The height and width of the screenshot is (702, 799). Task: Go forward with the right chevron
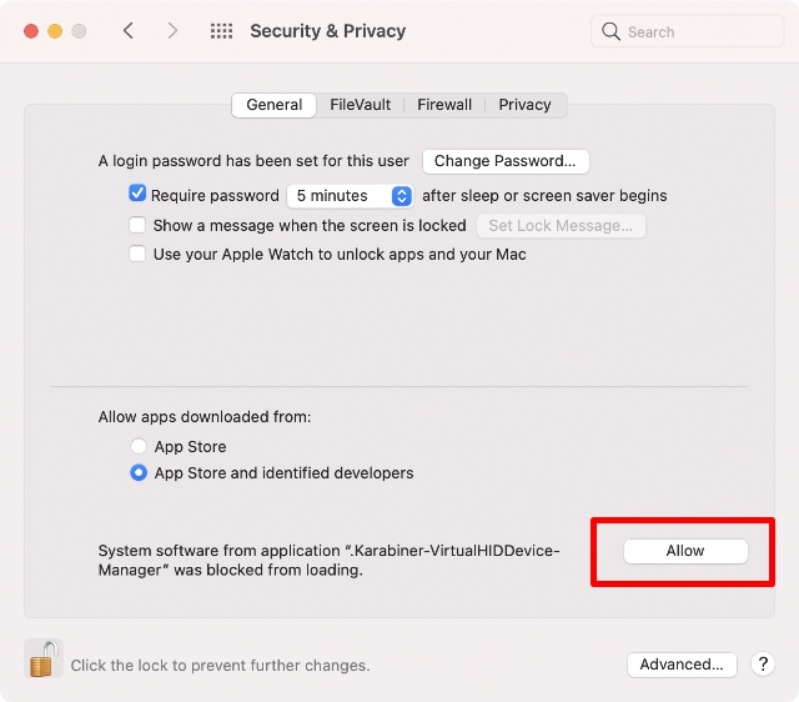tap(172, 31)
